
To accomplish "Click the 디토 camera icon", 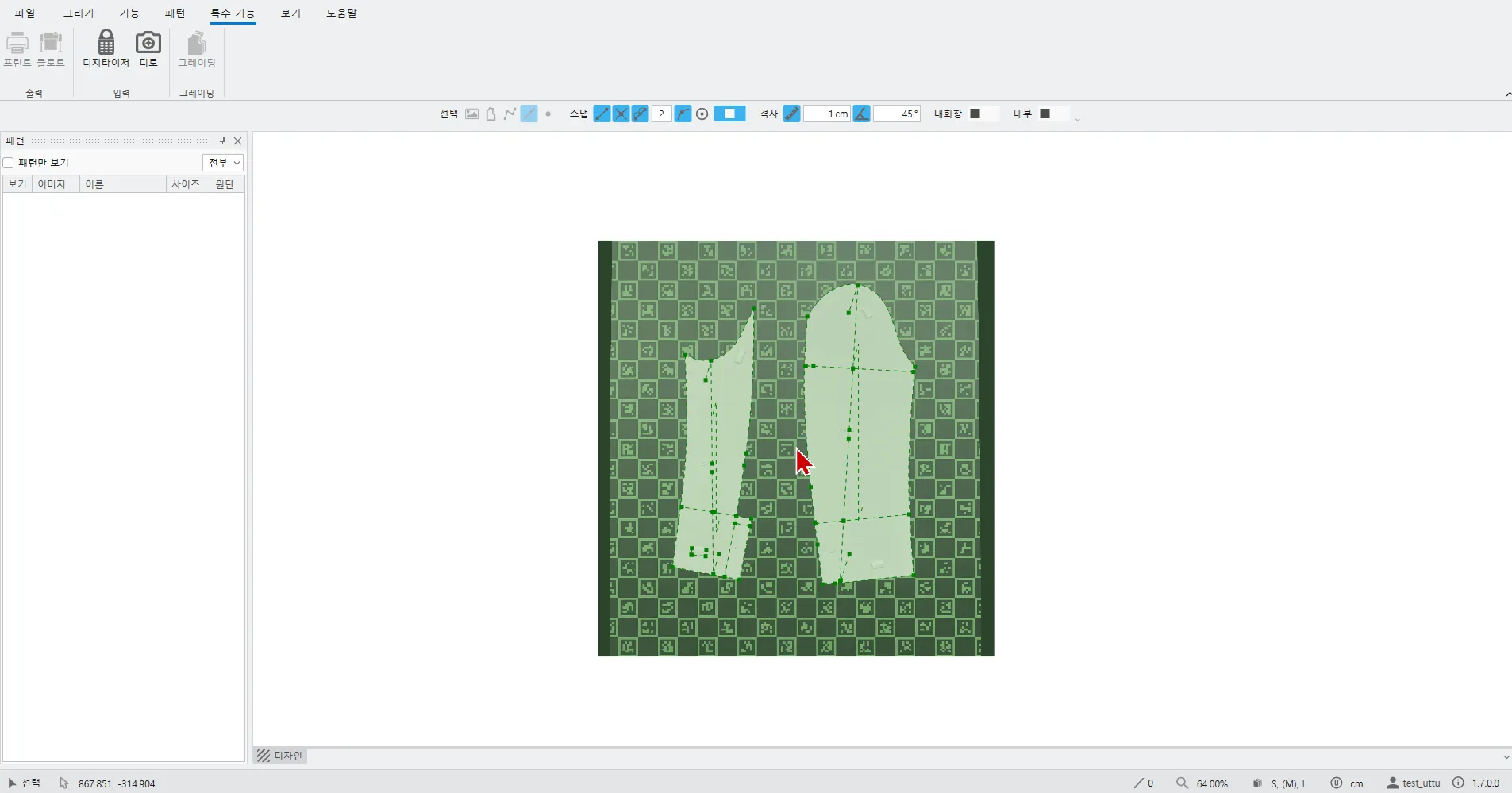I will click(148, 48).
